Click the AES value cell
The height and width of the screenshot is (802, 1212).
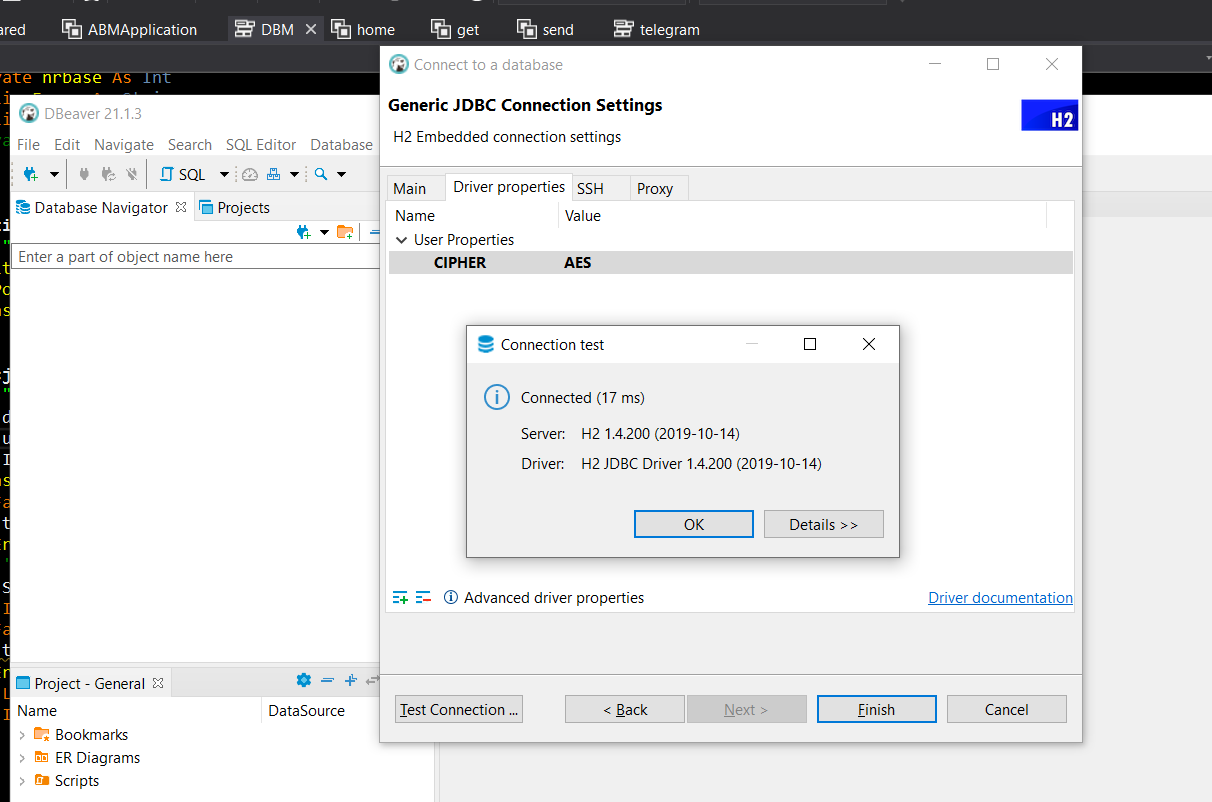[578, 263]
